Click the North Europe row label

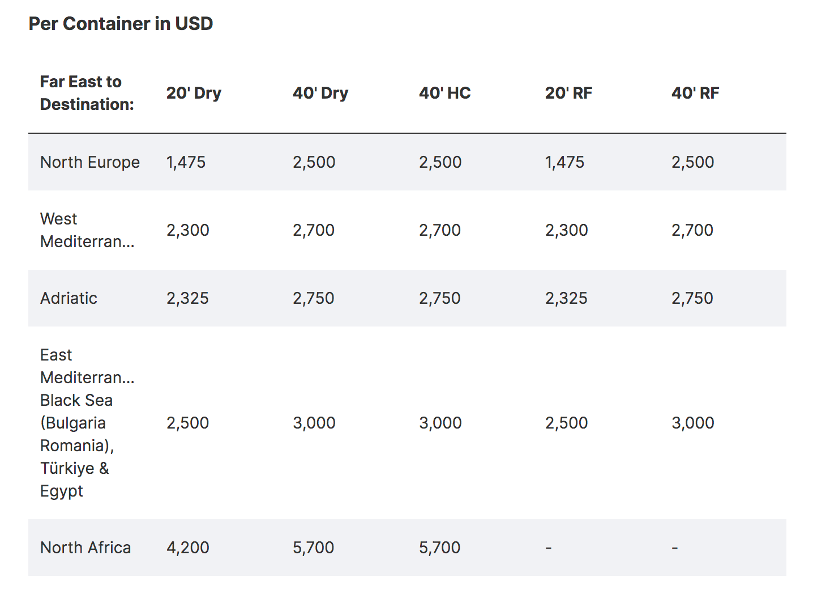(90, 162)
